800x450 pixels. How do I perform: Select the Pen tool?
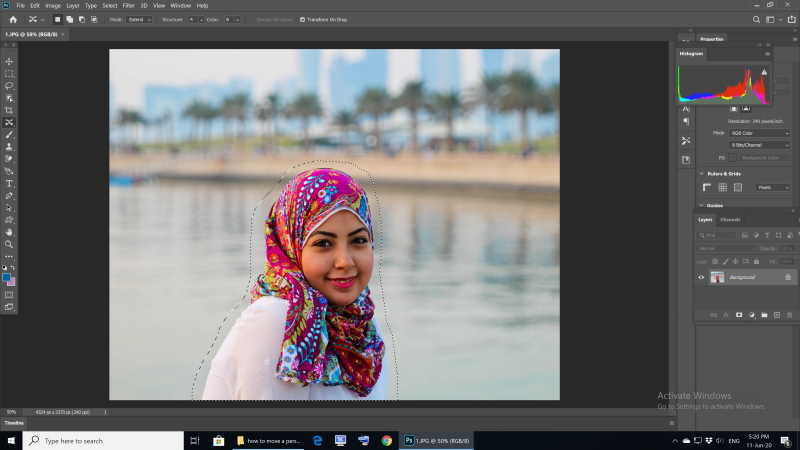pyautogui.click(x=9, y=196)
